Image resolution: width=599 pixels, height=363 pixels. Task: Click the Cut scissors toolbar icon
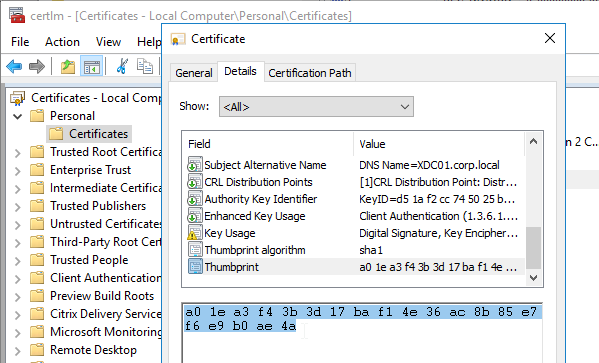pyautogui.click(x=122, y=66)
